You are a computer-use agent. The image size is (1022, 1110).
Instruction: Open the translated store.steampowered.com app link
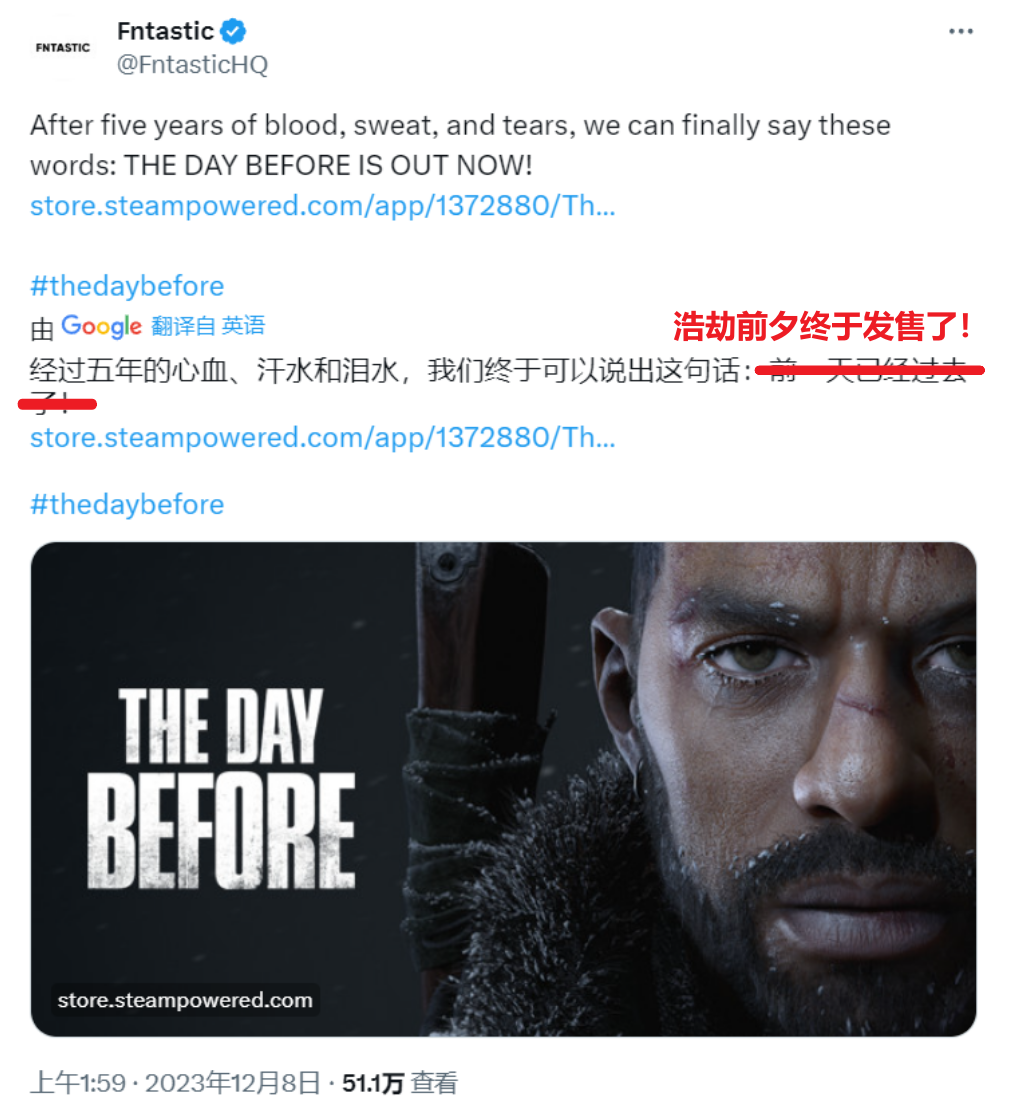[x=323, y=438]
